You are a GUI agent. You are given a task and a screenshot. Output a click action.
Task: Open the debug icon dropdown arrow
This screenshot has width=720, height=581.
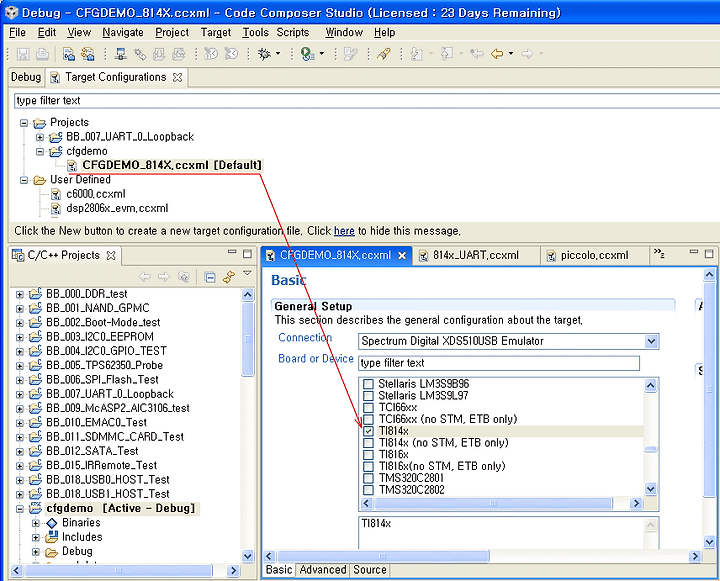tap(278, 54)
